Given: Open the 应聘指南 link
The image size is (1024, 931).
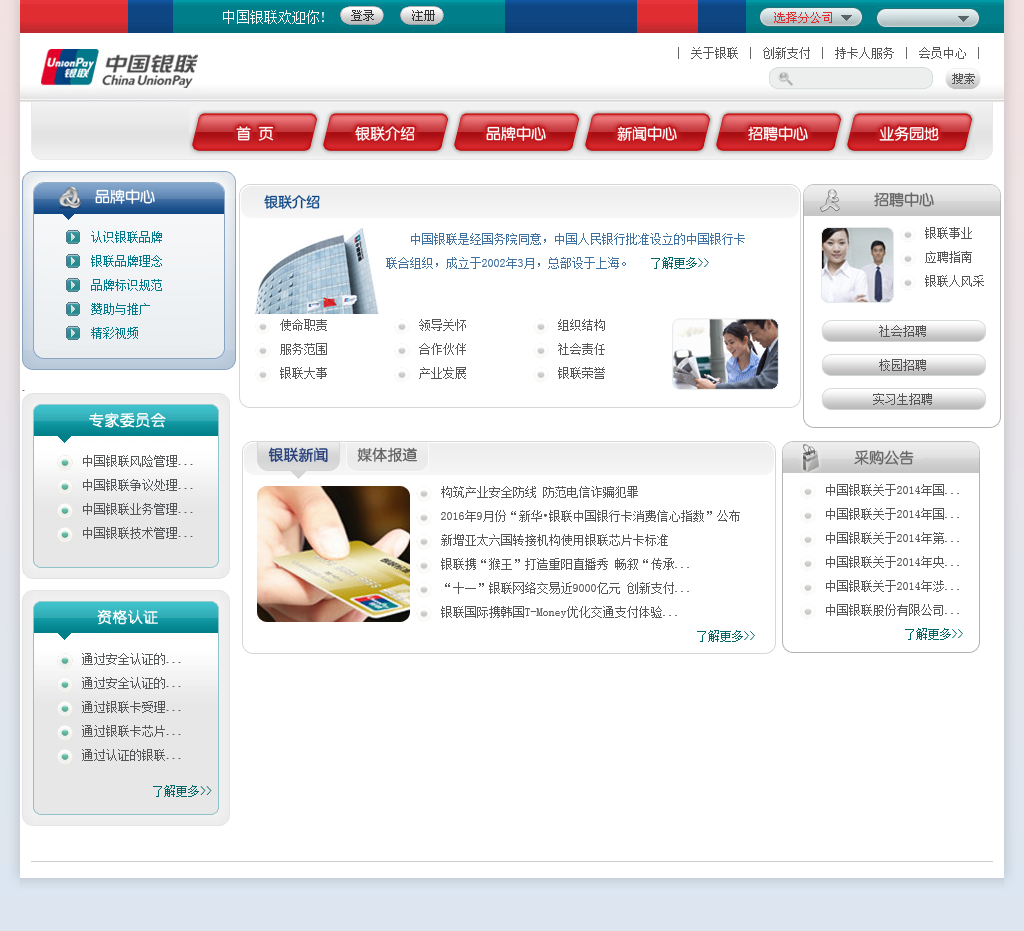Looking at the screenshot, I should (x=948, y=257).
